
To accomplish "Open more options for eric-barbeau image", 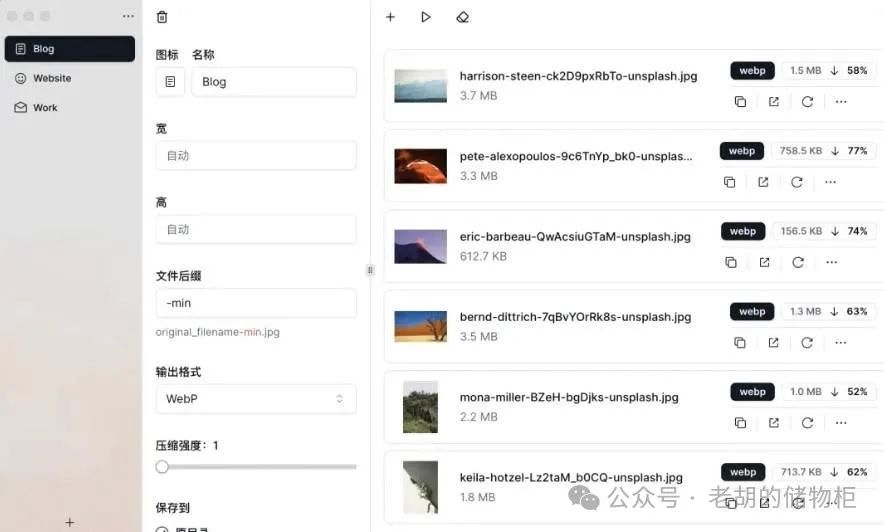I will pos(831,262).
